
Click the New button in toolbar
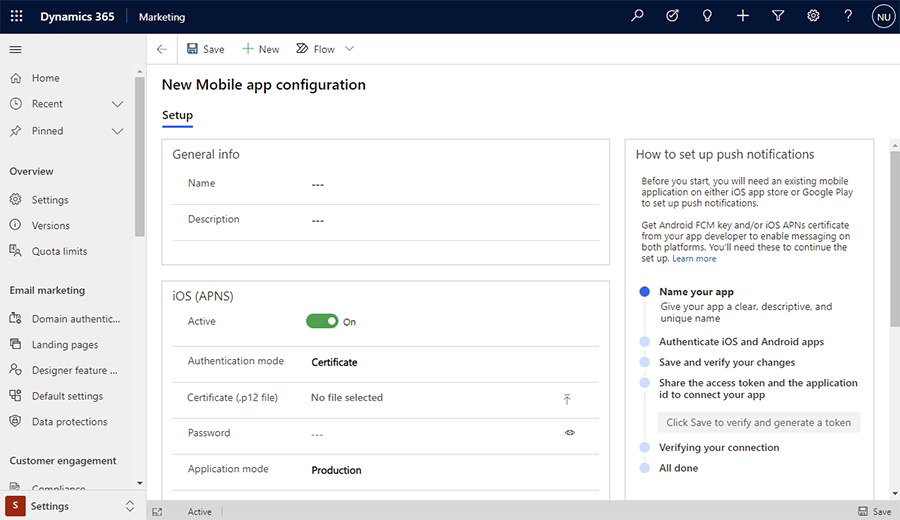point(261,49)
